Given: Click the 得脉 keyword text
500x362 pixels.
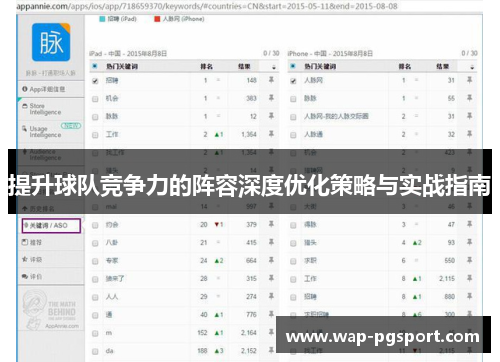Looking at the screenshot, I should coord(310,224).
